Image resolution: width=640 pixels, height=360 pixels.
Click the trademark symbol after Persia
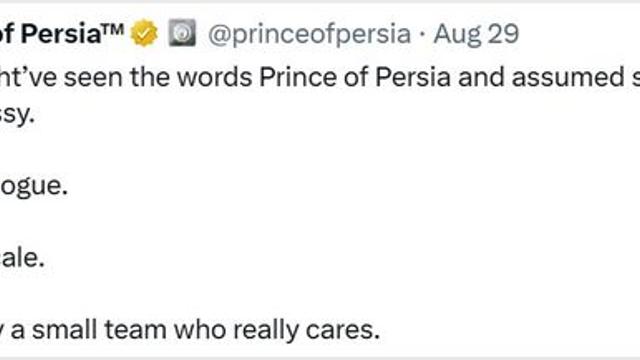point(113,29)
